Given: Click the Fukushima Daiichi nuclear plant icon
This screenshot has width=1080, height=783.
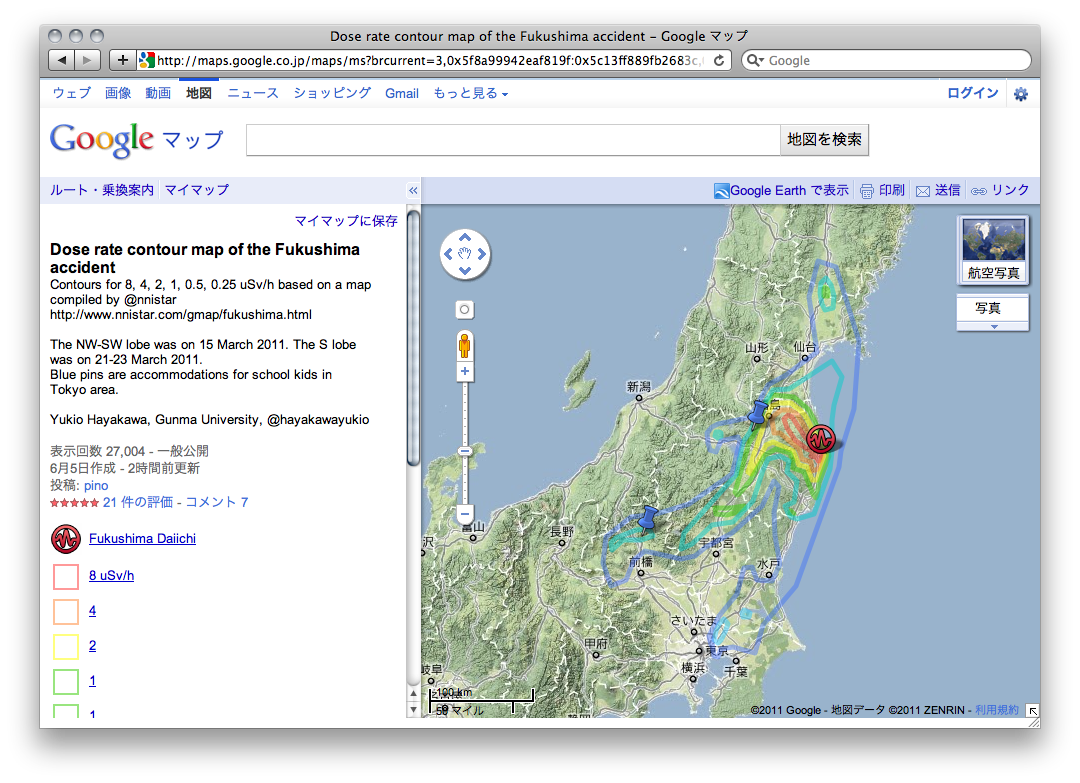Looking at the screenshot, I should pyautogui.click(x=821, y=438).
